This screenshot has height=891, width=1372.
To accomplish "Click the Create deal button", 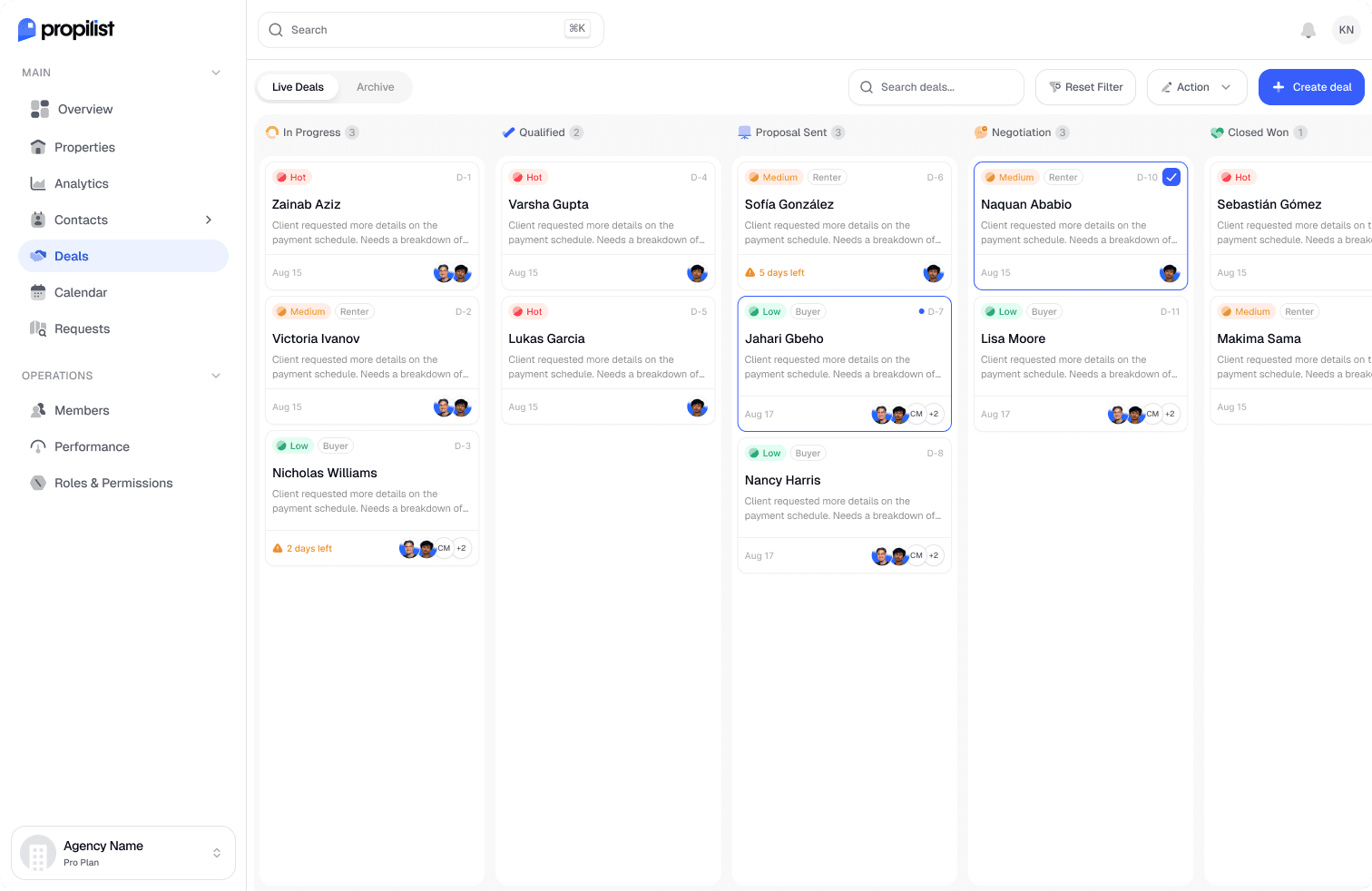I will pos(1311,87).
